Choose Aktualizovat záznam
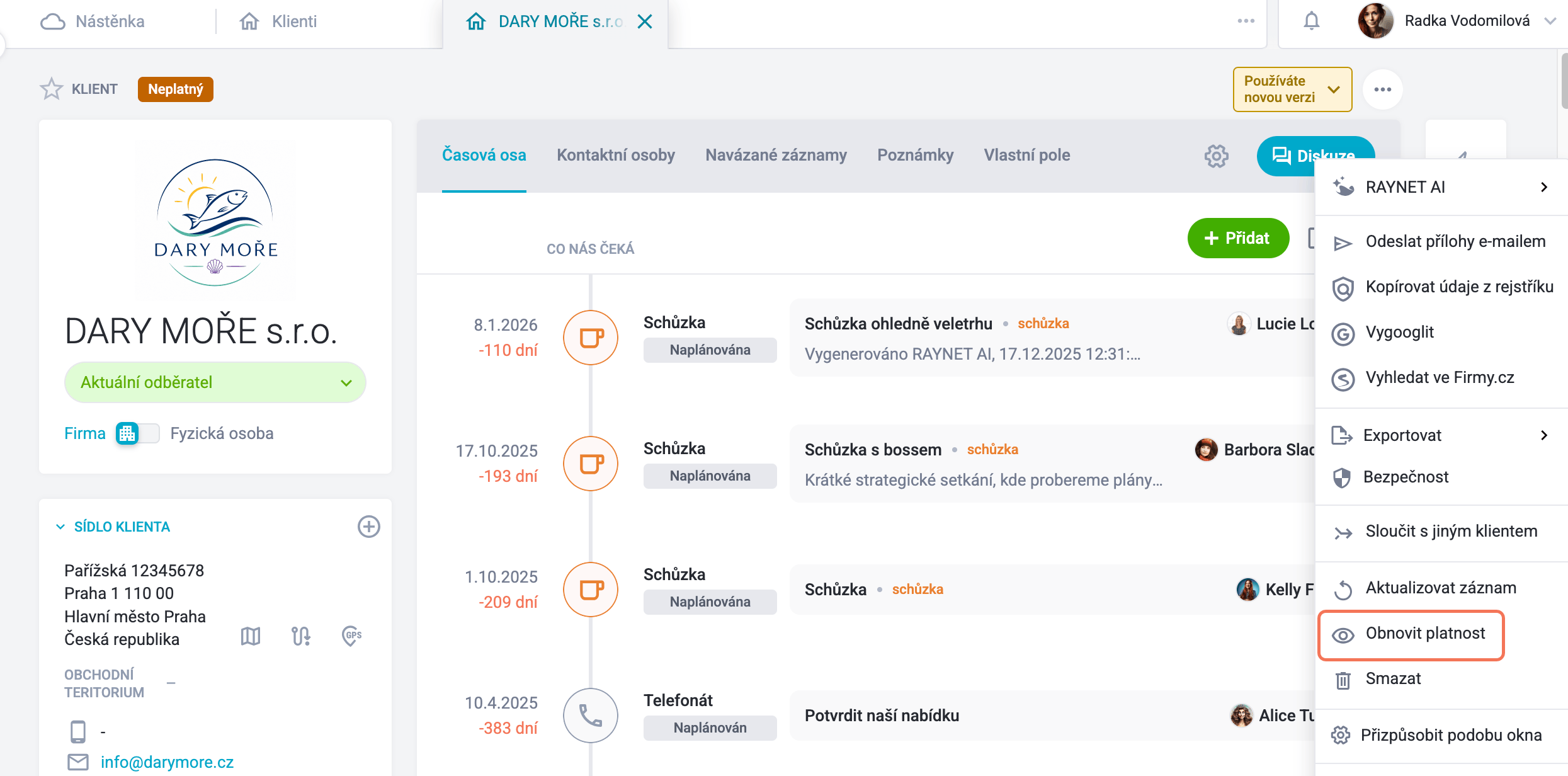This screenshot has width=1568, height=776. point(1441,588)
